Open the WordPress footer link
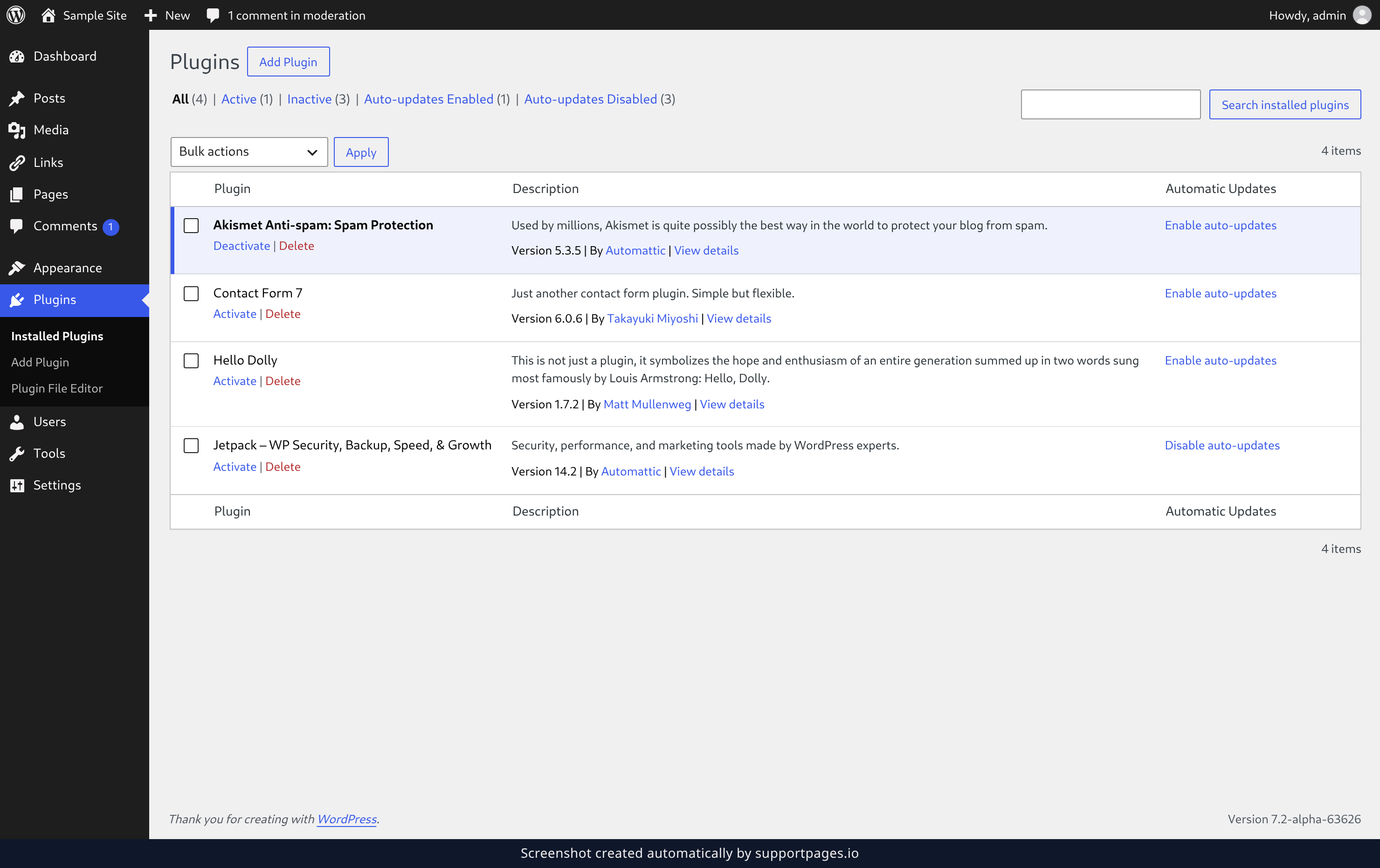This screenshot has width=1380, height=868. click(x=347, y=819)
